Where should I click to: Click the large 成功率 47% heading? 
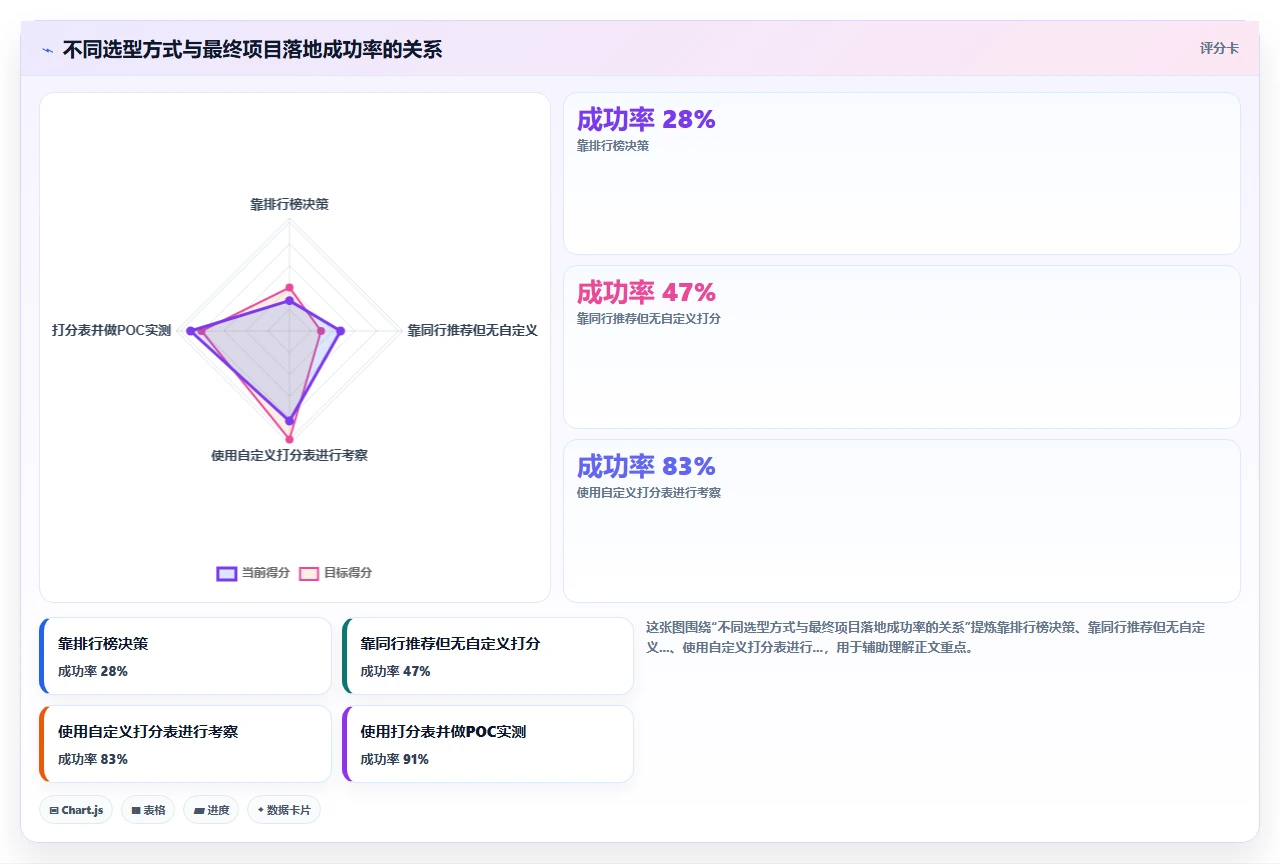[646, 293]
